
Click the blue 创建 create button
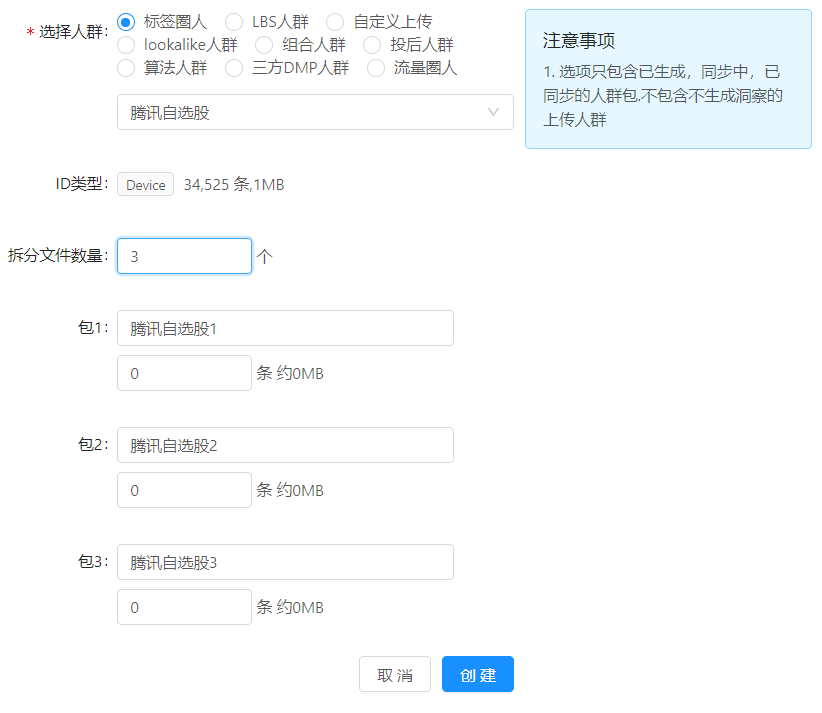pos(478,674)
